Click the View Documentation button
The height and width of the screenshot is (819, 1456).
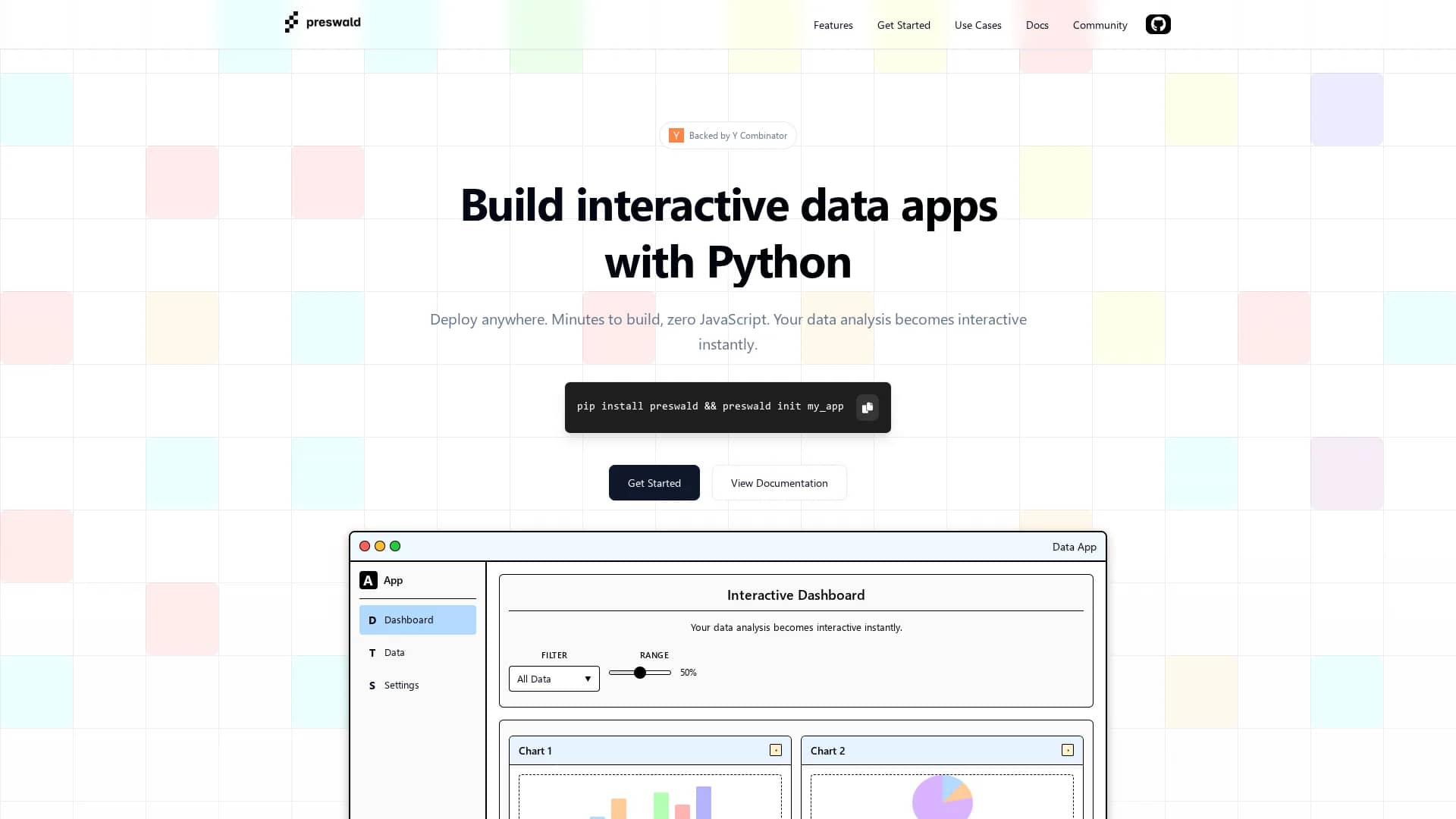coord(779,482)
